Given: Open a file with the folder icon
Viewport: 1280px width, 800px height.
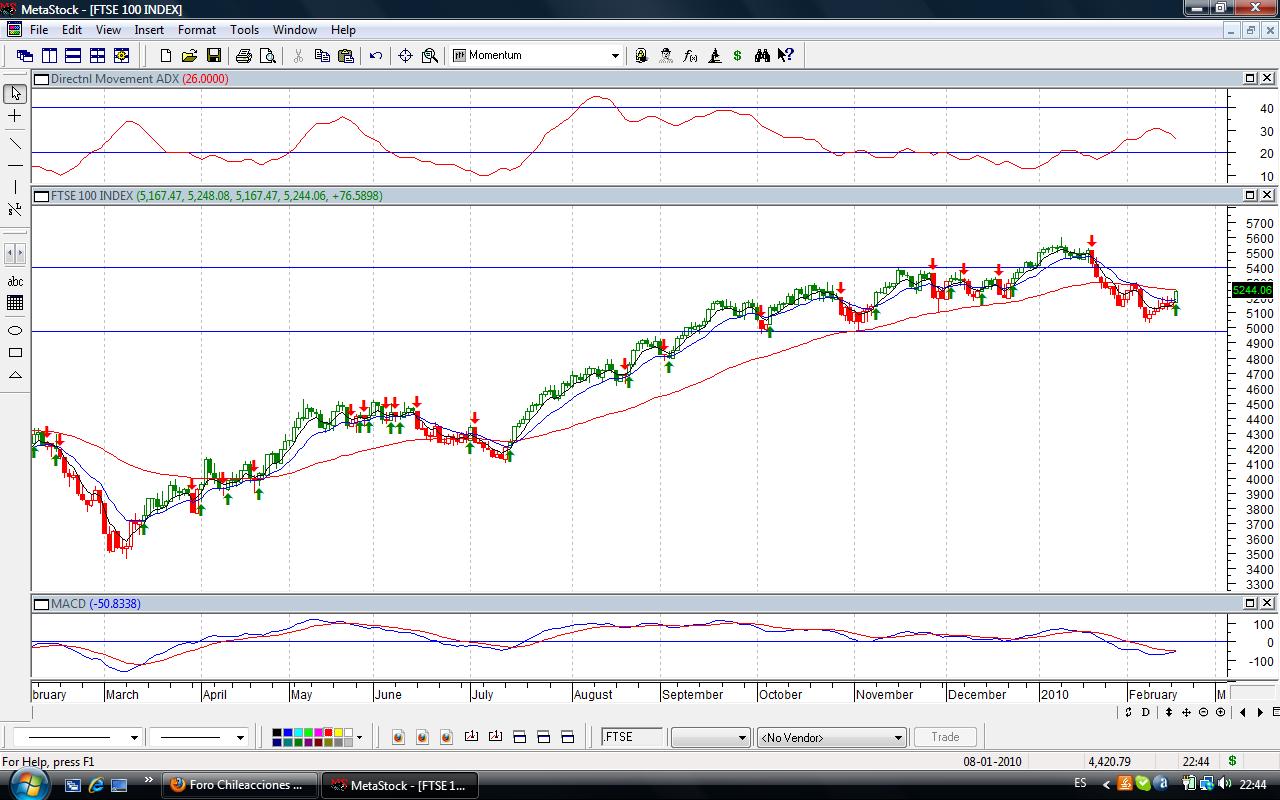Looking at the screenshot, I should tap(189, 56).
